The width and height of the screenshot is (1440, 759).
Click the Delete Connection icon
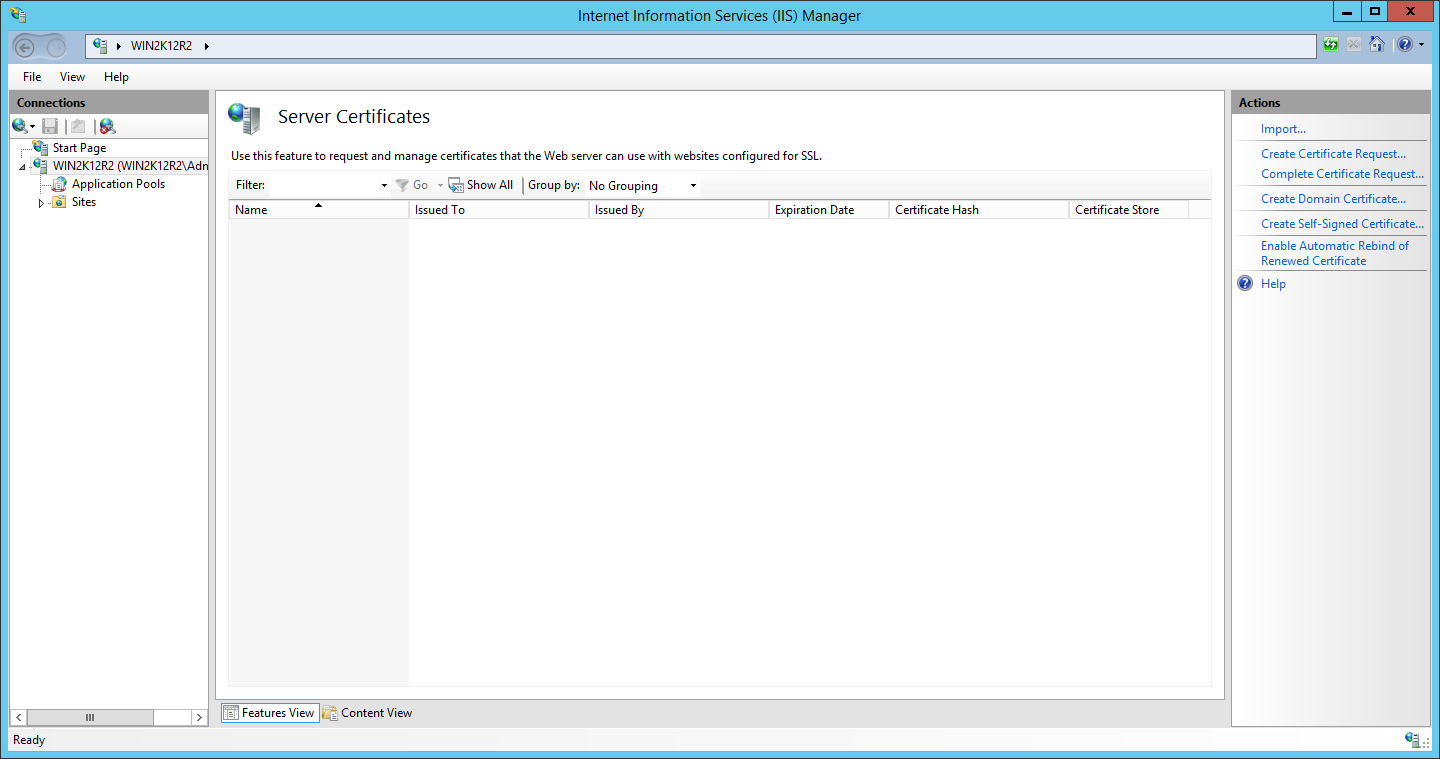coord(107,126)
